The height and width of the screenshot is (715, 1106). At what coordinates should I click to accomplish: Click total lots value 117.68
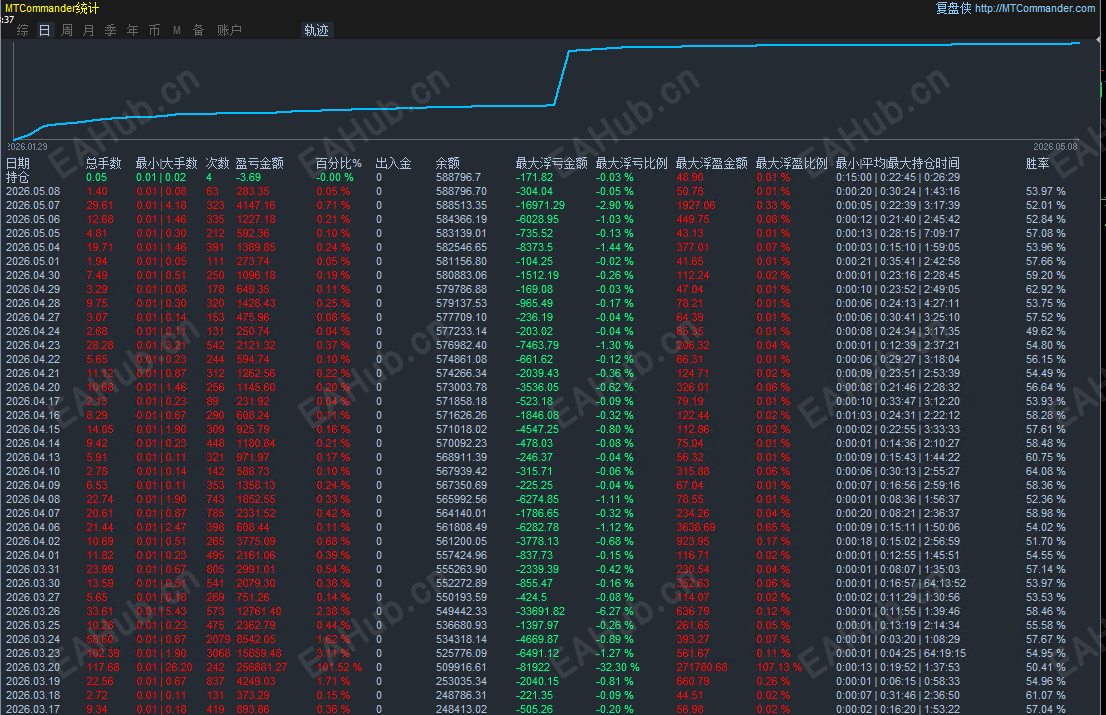pyautogui.click(x=103, y=667)
